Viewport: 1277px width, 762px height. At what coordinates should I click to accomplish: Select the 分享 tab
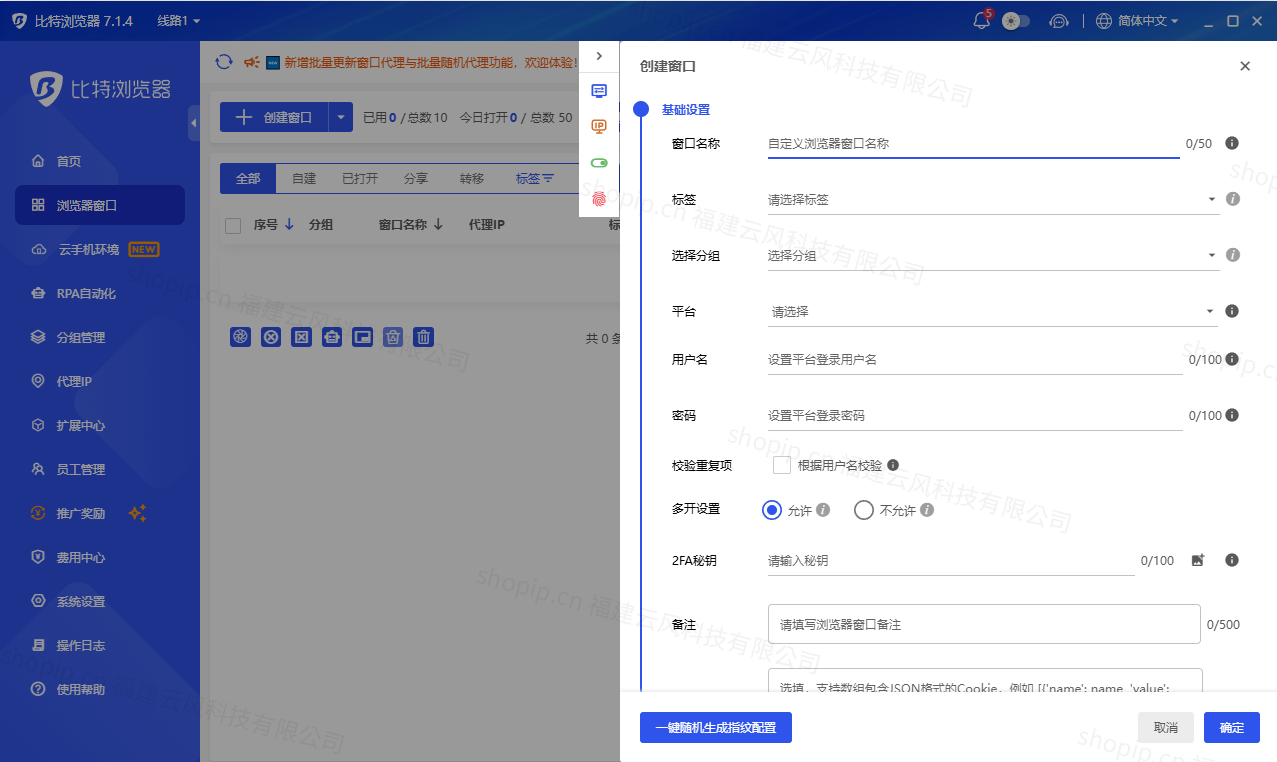[x=416, y=178]
